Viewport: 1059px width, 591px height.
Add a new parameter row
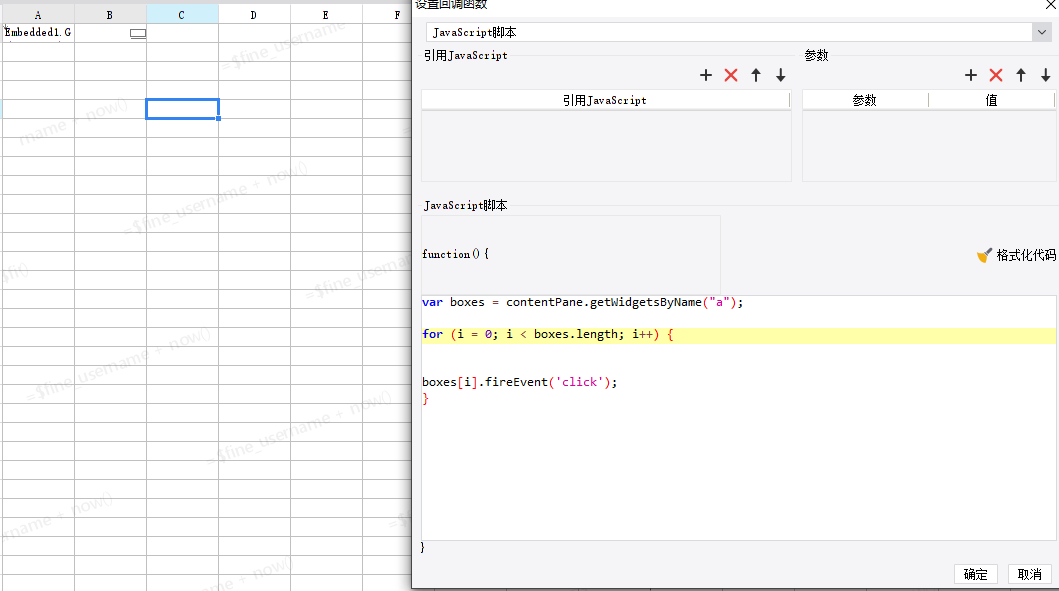coord(971,75)
